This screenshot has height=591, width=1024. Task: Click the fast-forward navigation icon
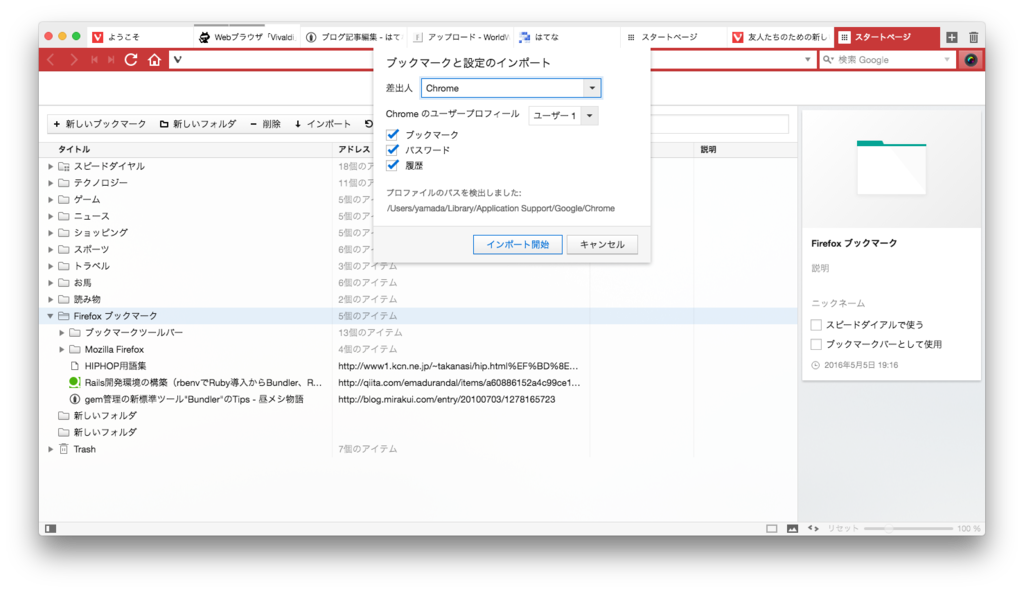pos(111,60)
